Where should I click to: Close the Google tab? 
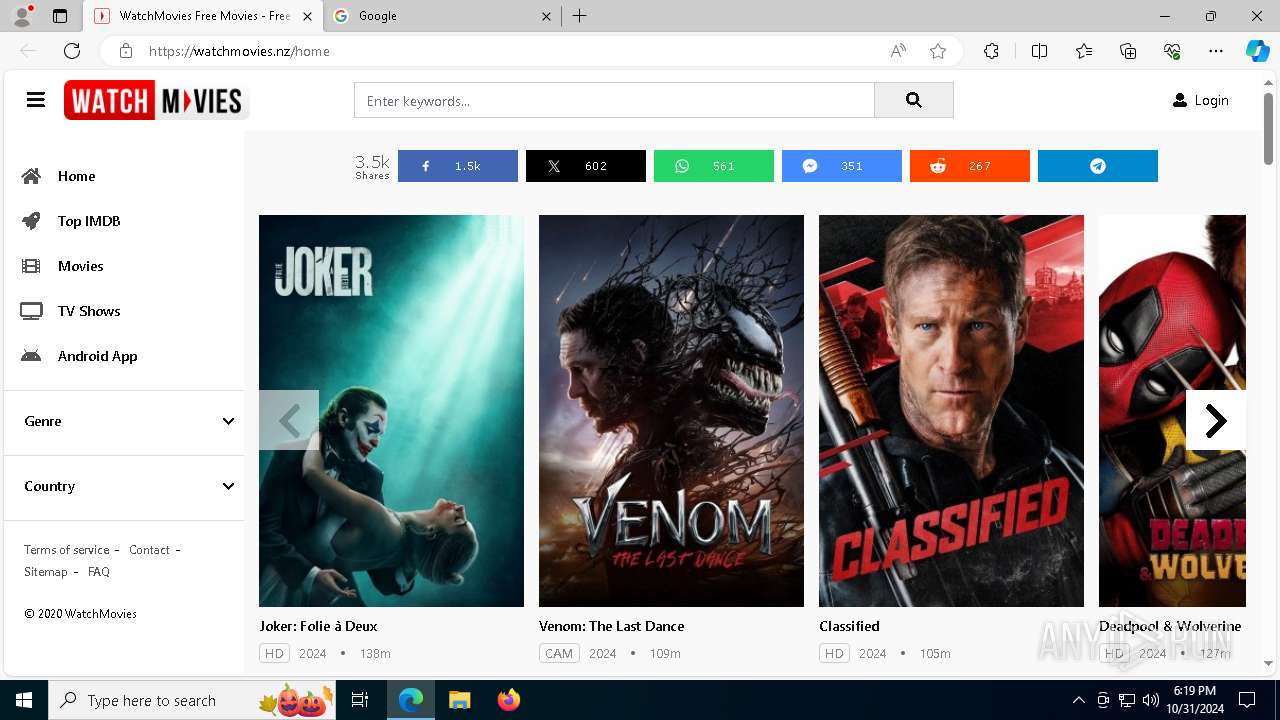[x=546, y=16]
